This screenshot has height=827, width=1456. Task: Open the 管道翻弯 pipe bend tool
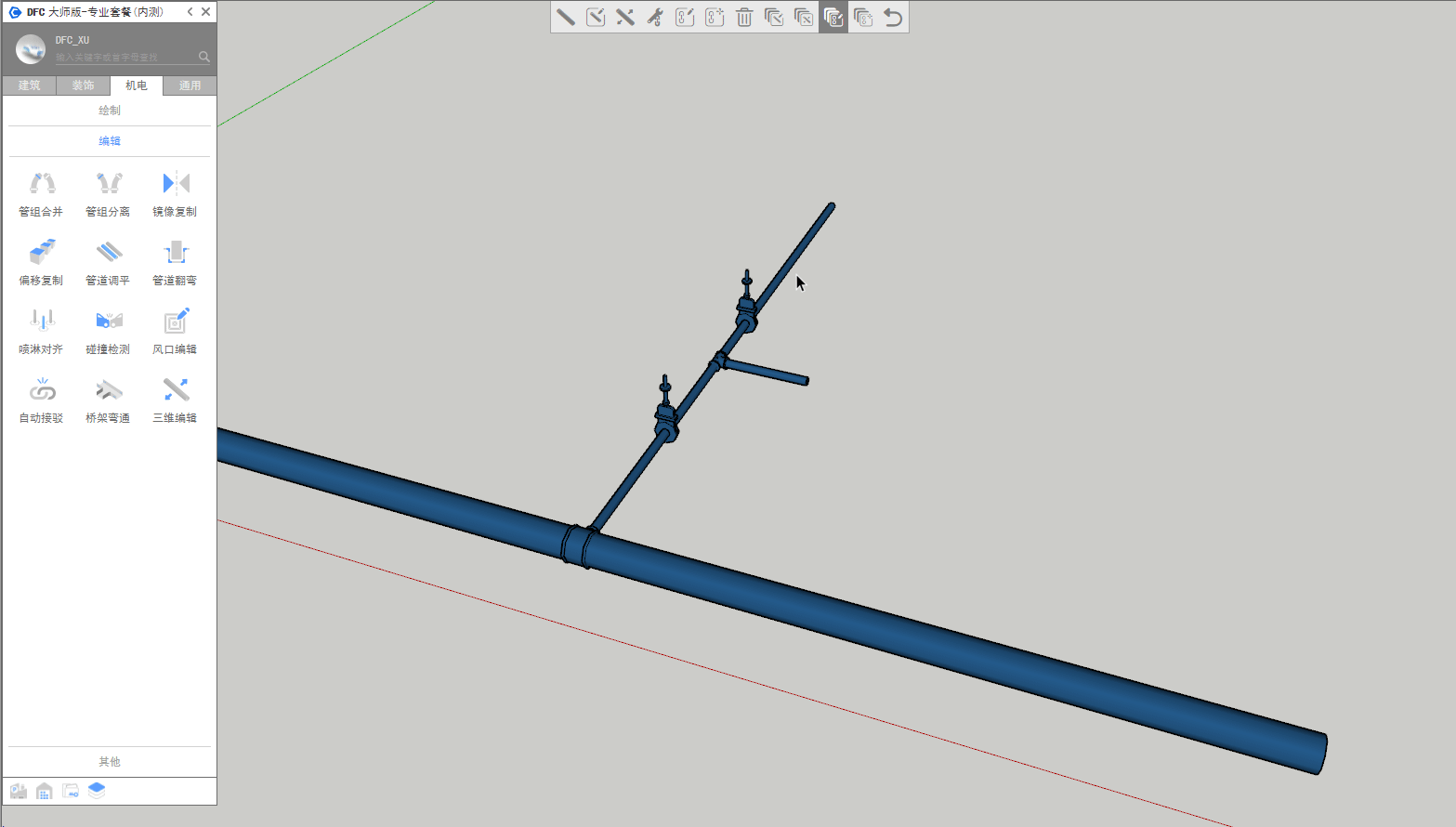point(176,262)
